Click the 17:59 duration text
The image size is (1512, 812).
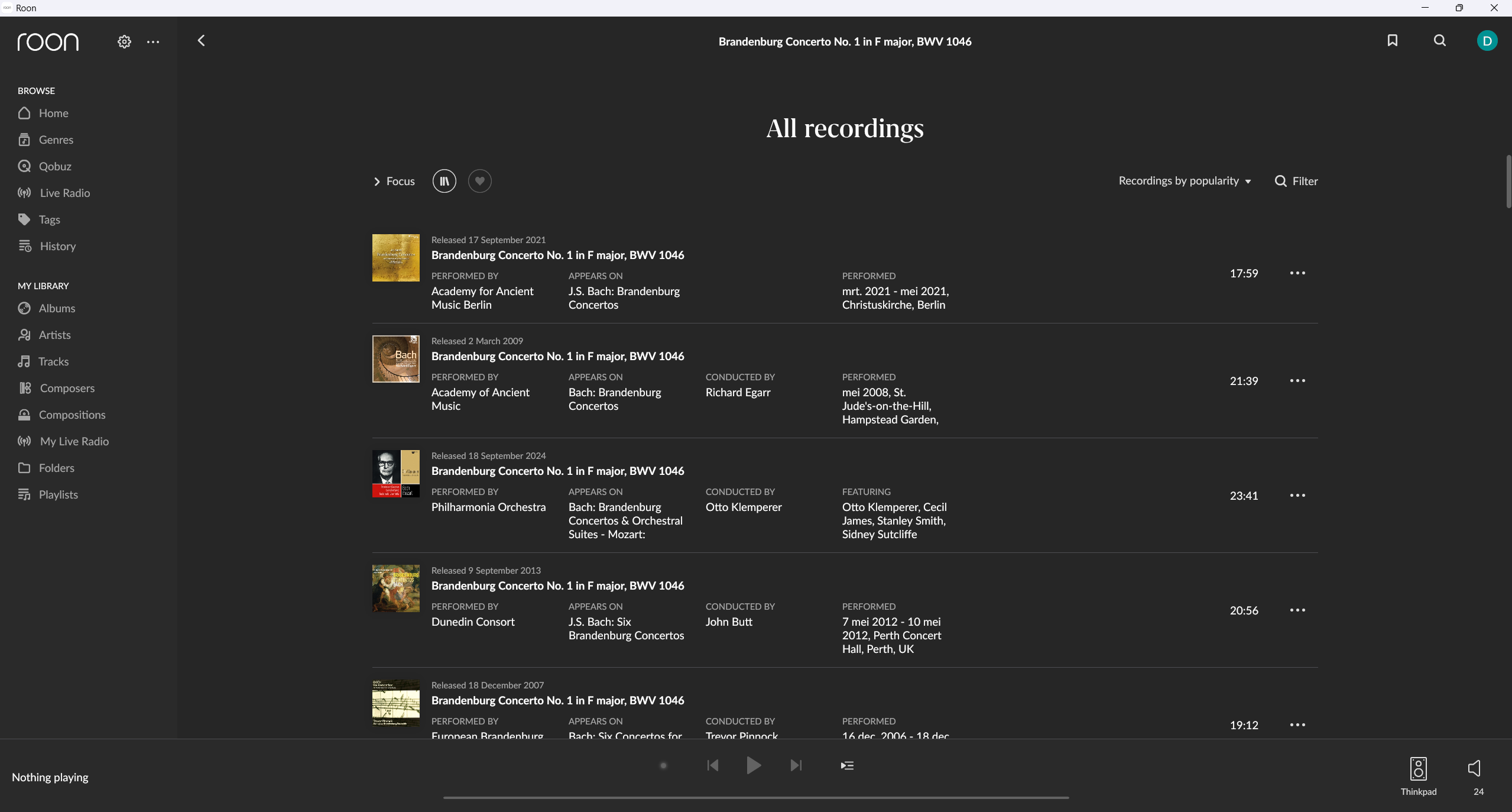point(1244,273)
